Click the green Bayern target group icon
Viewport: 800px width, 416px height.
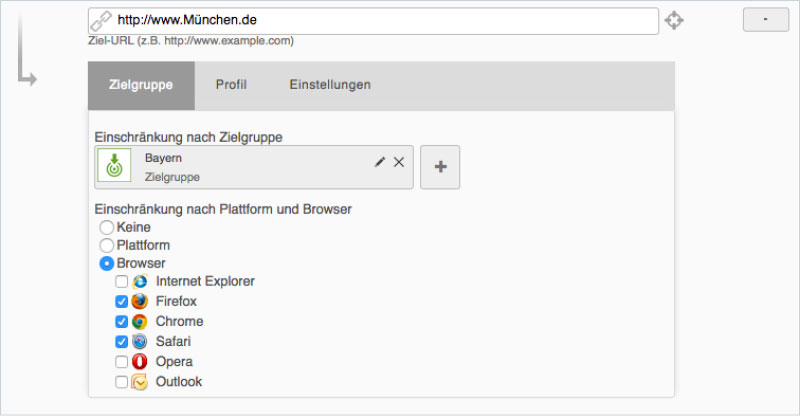(114, 166)
